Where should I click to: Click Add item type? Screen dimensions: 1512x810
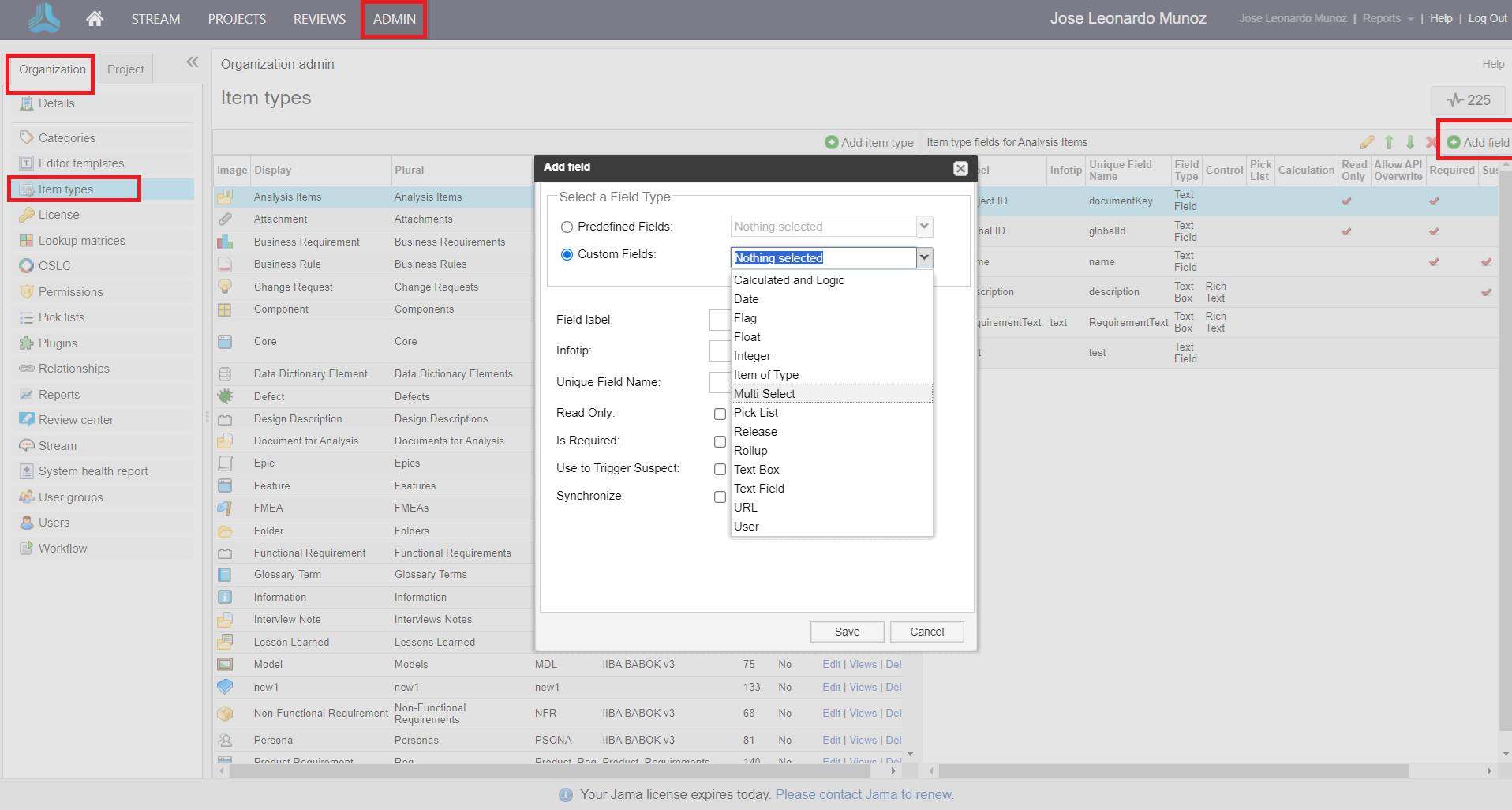(869, 143)
